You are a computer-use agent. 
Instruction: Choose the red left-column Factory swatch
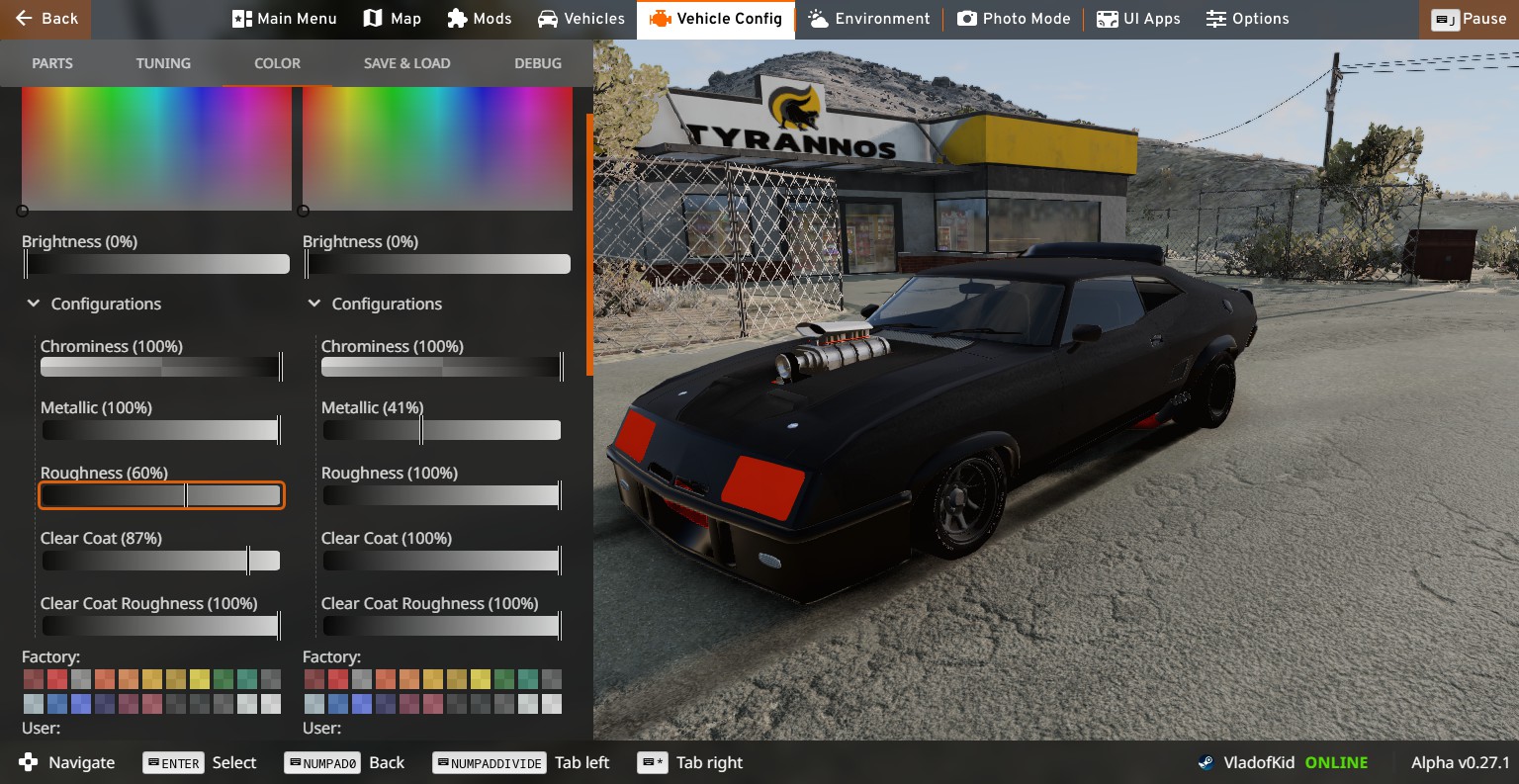pyautogui.click(x=57, y=679)
